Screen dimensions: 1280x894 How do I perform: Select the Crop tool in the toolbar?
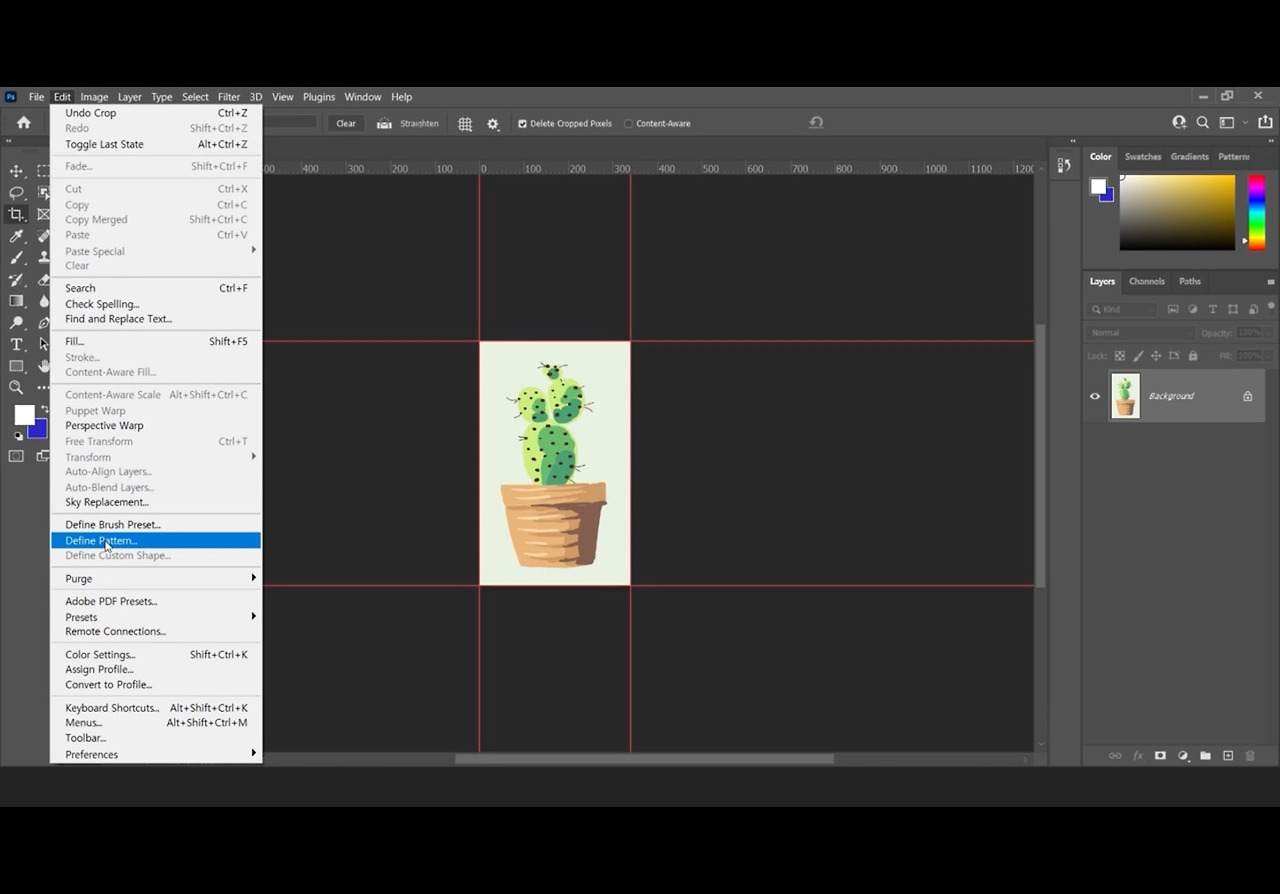16,214
